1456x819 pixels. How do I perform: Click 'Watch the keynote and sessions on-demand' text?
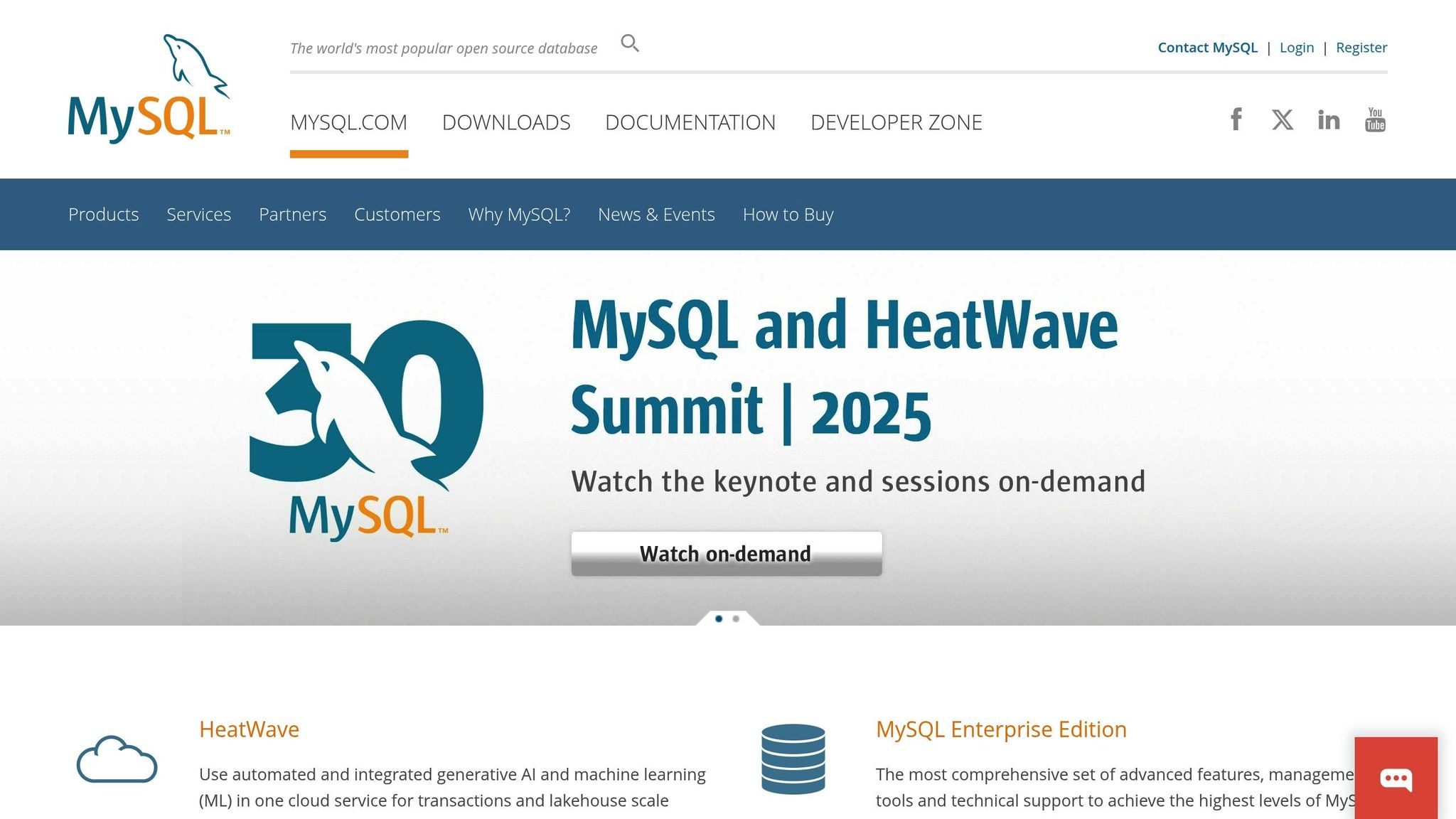click(858, 481)
